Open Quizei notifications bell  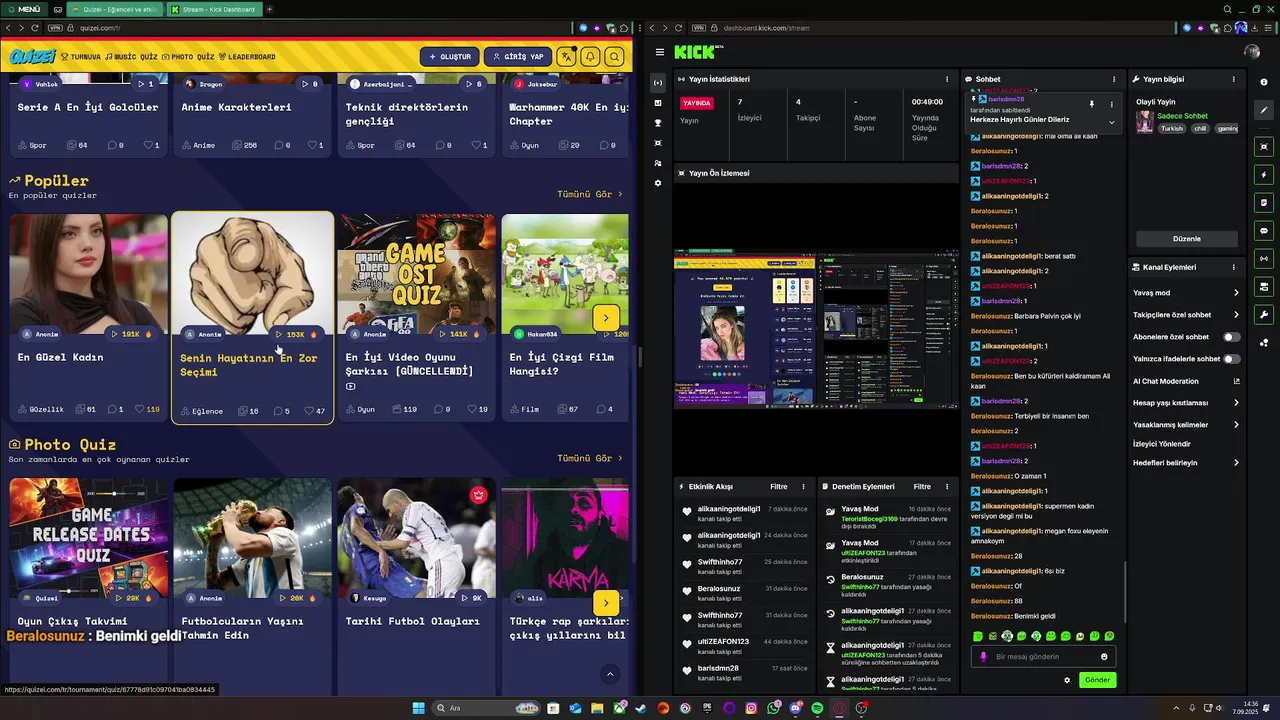click(x=590, y=57)
